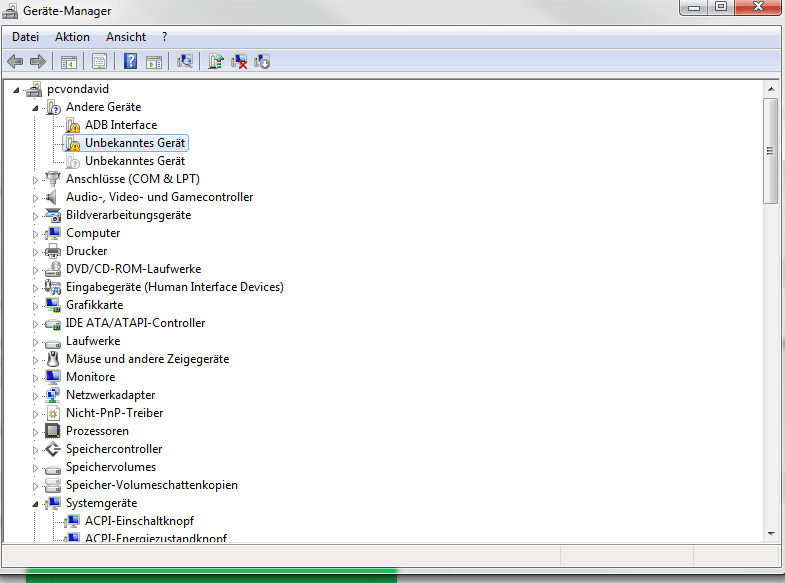785x583 pixels.
Task: Select the Systemgeräte label
Action: click(x=101, y=503)
